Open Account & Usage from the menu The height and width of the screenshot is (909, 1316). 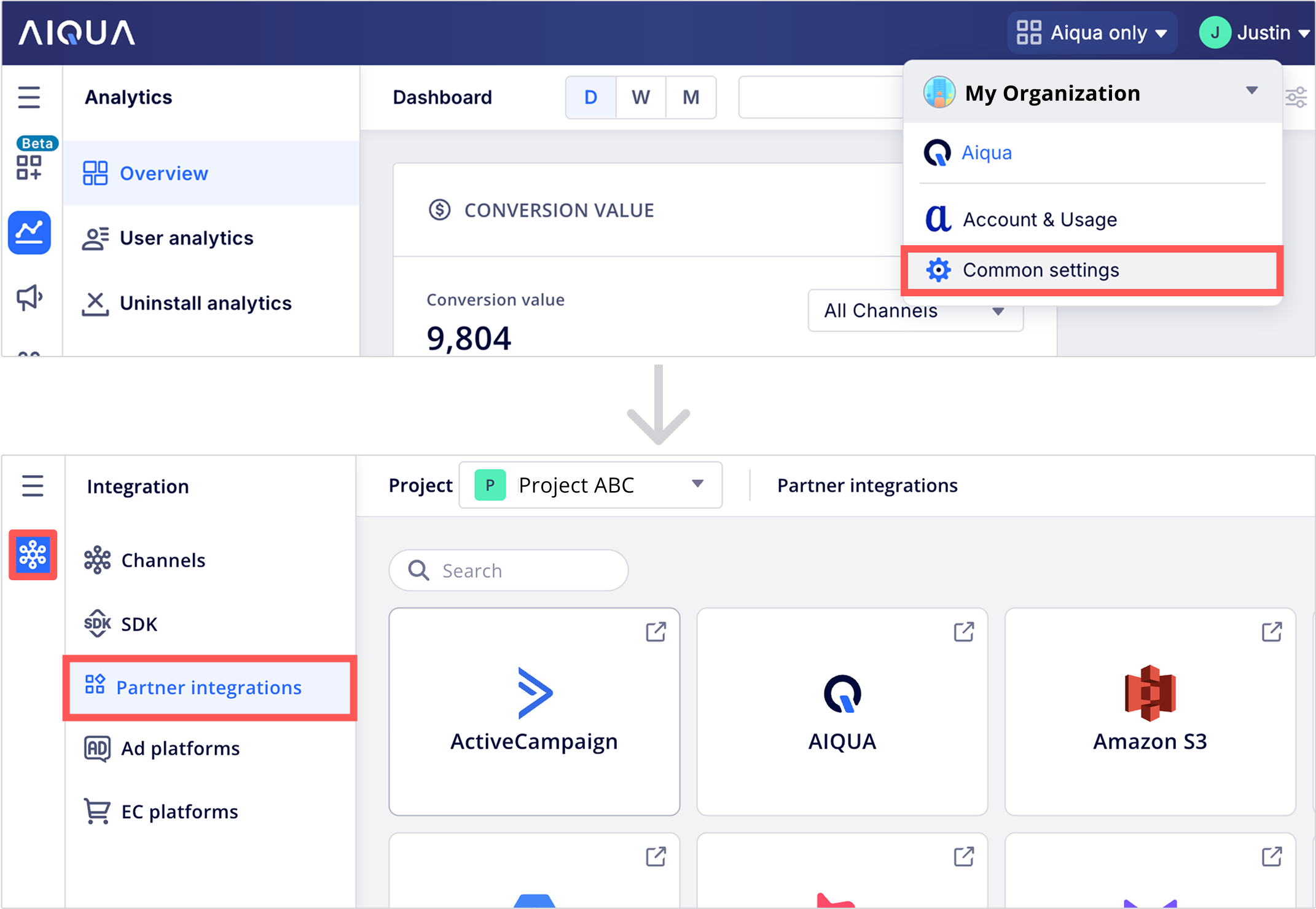[1092, 219]
